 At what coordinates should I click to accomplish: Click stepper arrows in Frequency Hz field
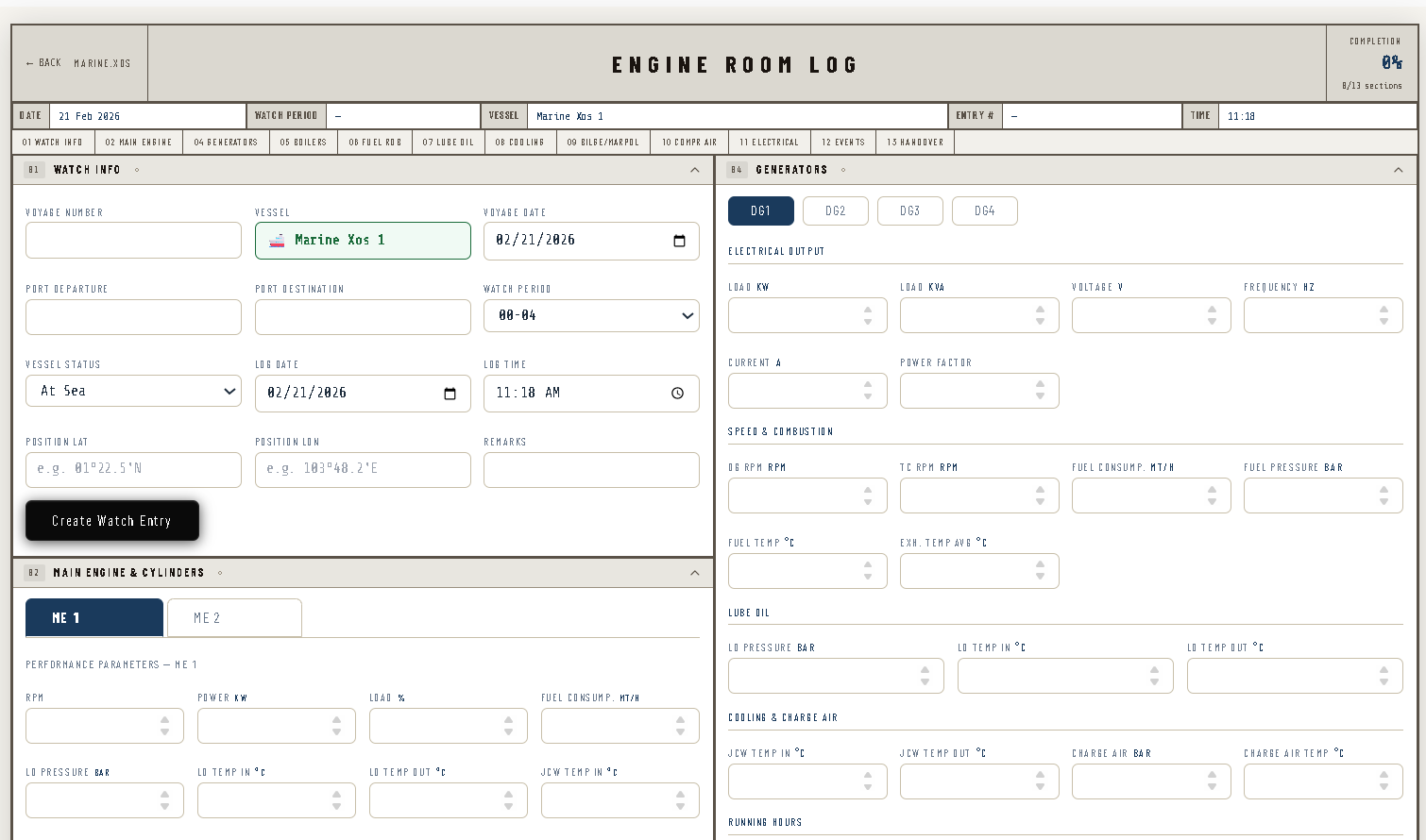click(x=1383, y=315)
